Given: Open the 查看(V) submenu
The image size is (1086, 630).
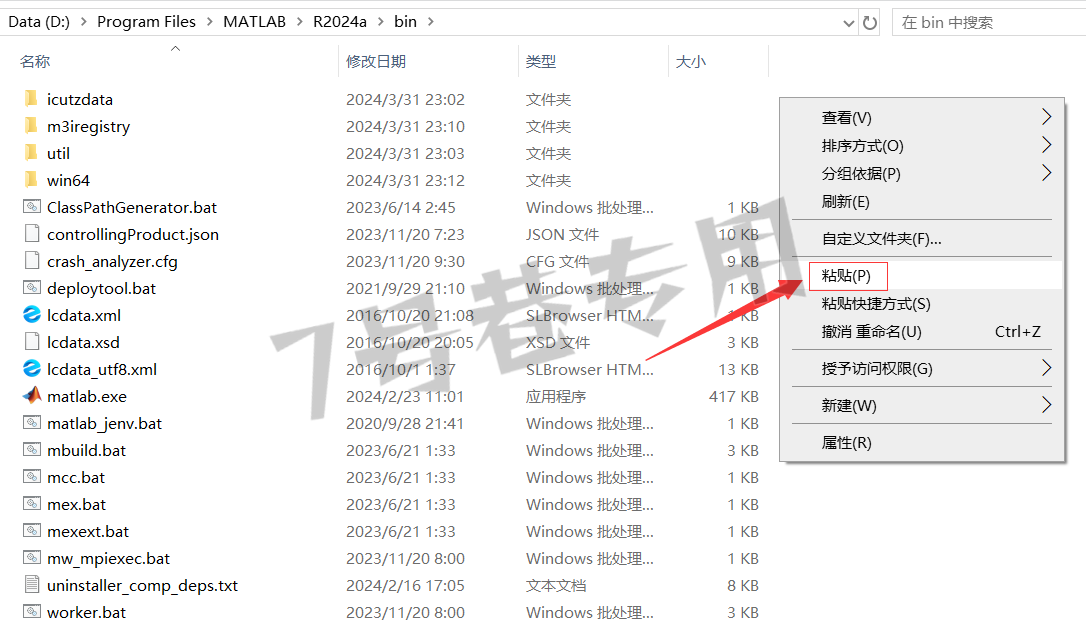Looking at the screenshot, I should click(923, 118).
